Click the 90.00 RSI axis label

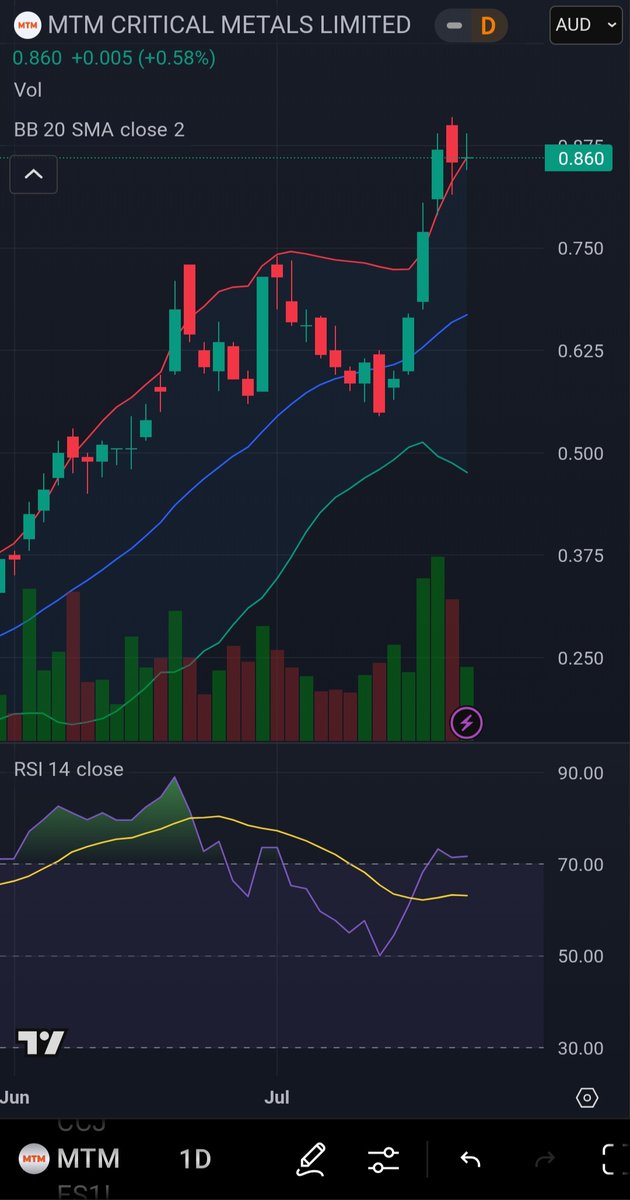point(581,773)
